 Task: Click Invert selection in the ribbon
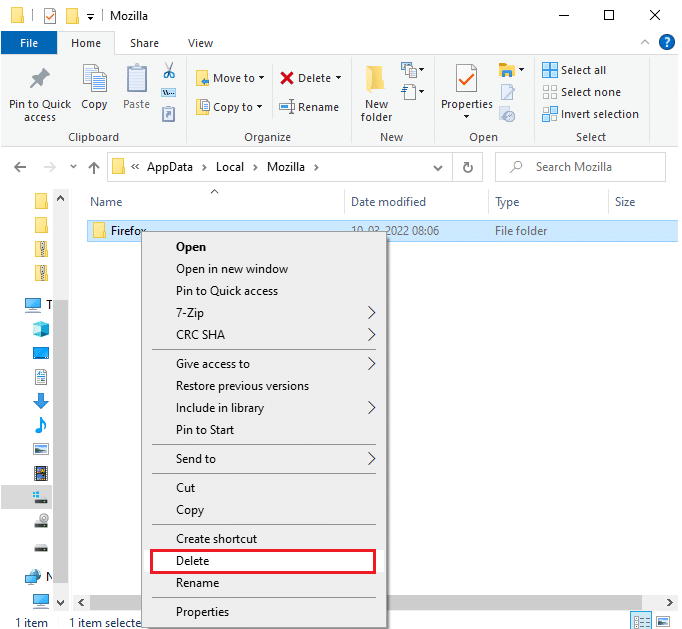click(591, 114)
